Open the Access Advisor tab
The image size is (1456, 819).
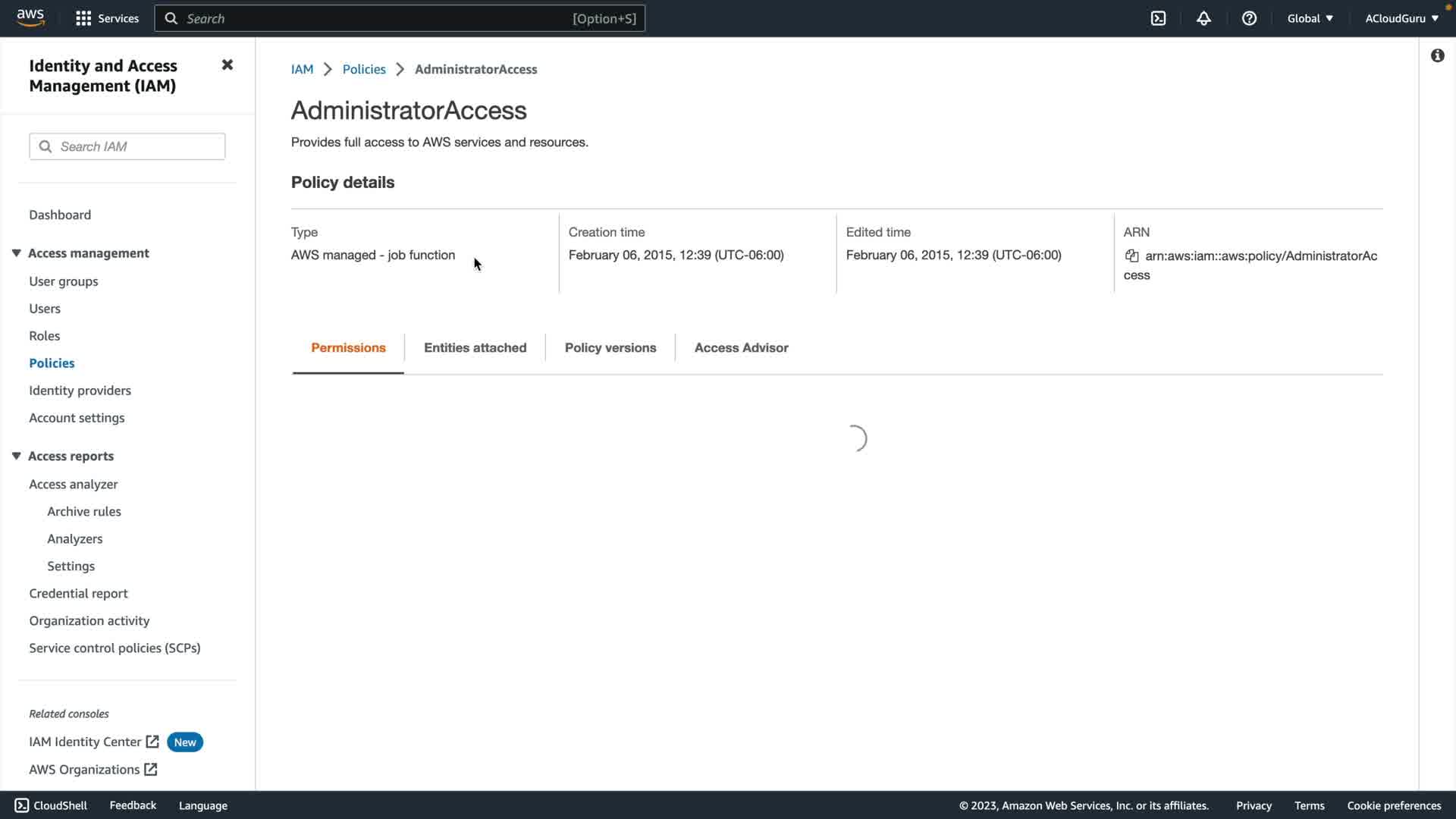(741, 347)
